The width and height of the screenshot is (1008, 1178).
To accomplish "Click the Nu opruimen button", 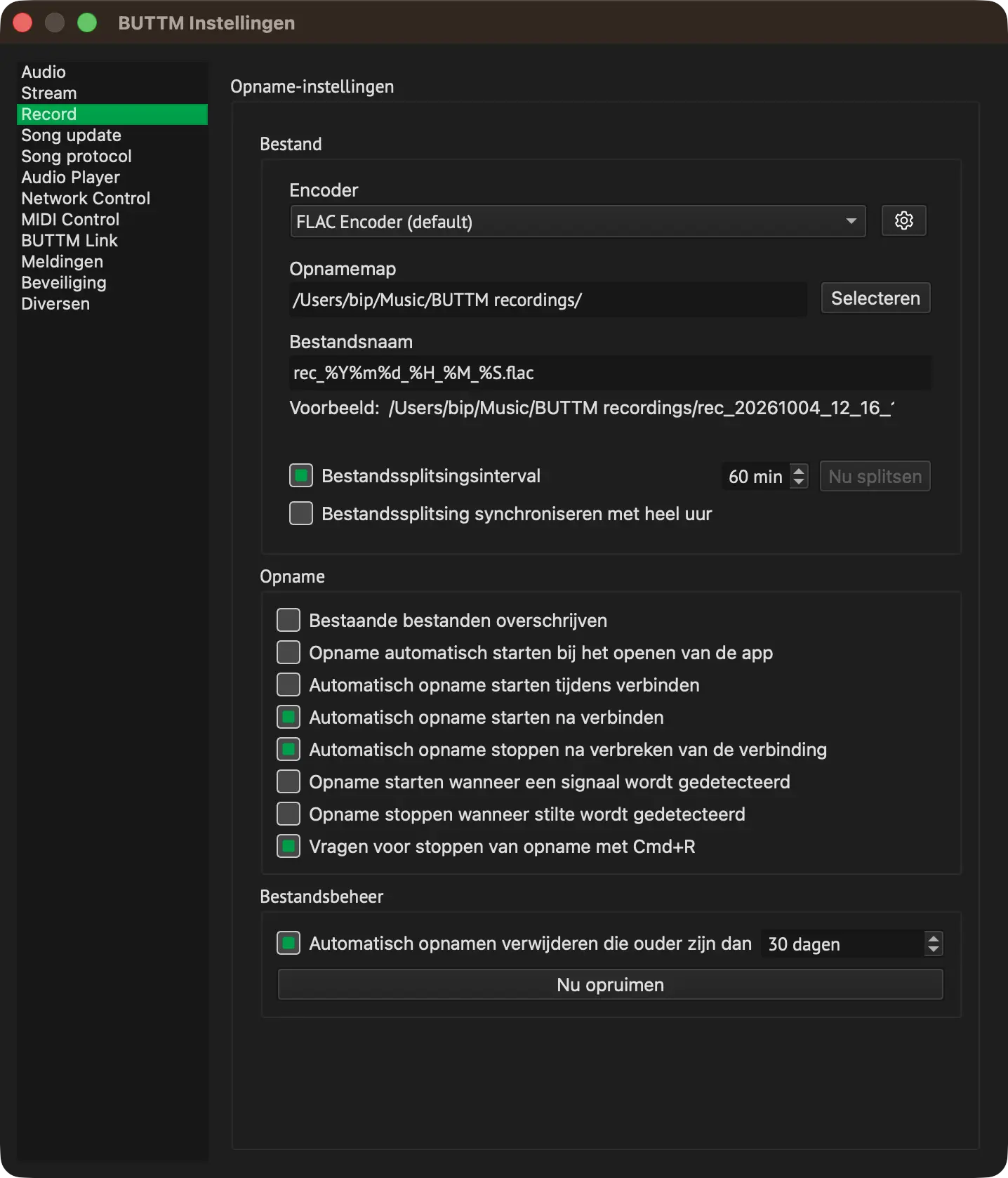I will pos(610,984).
